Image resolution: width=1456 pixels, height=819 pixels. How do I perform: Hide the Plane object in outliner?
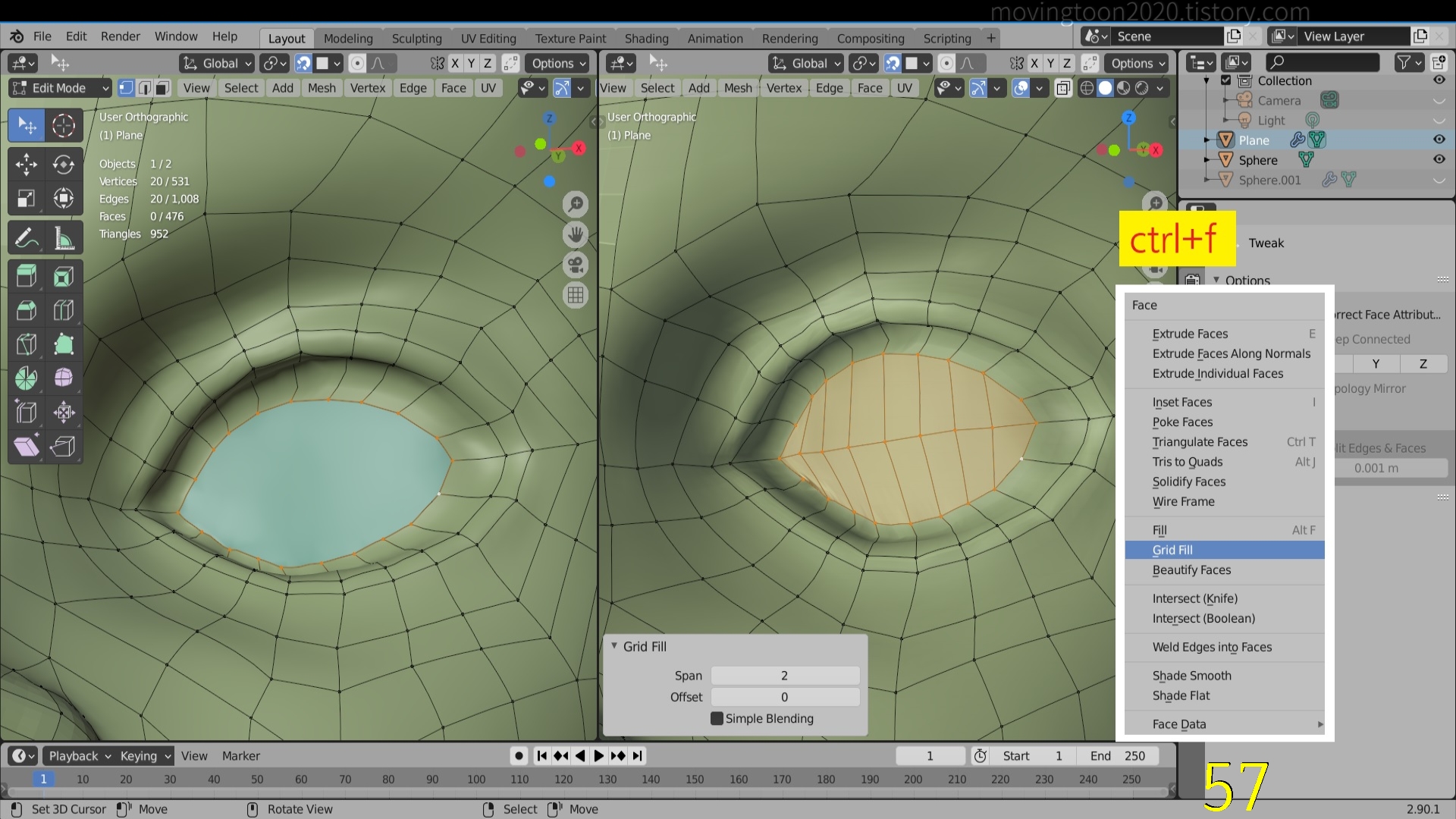click(x=1439, y=140)
